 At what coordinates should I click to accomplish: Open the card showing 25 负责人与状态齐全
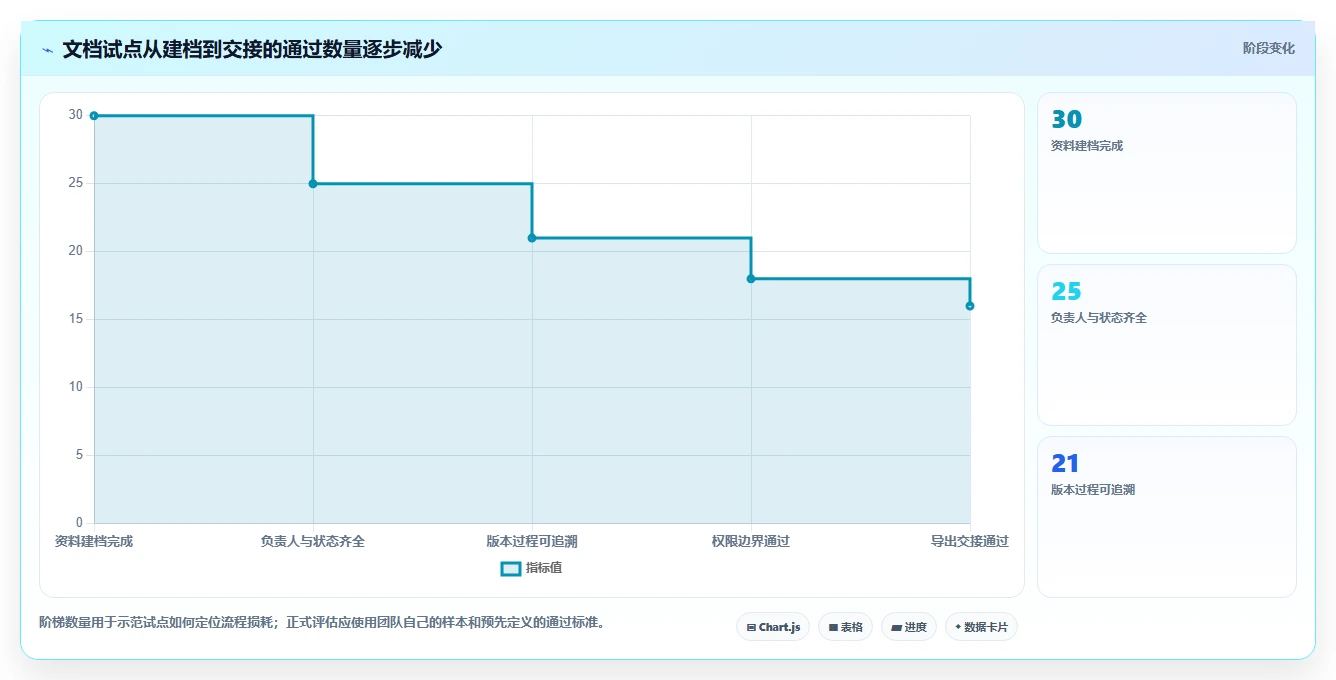(x=1167, y=345)
